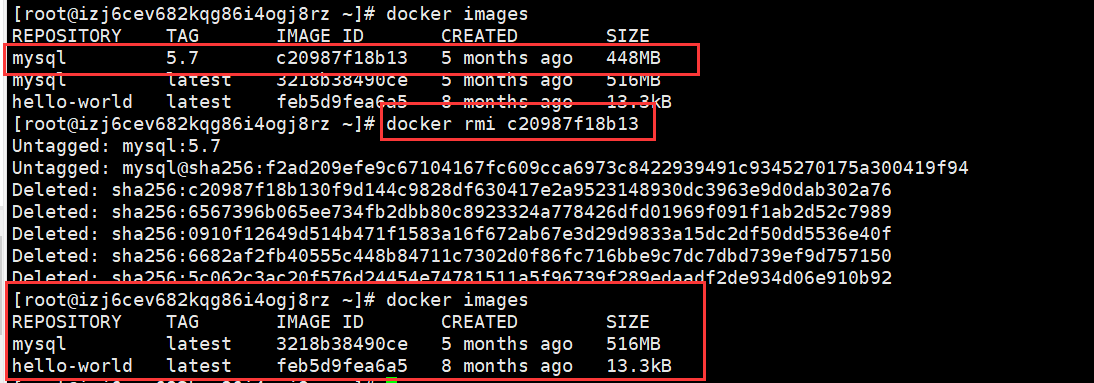Select image ID c20987f18b13 in mysql 5.7 row

(x=342, y=58)
